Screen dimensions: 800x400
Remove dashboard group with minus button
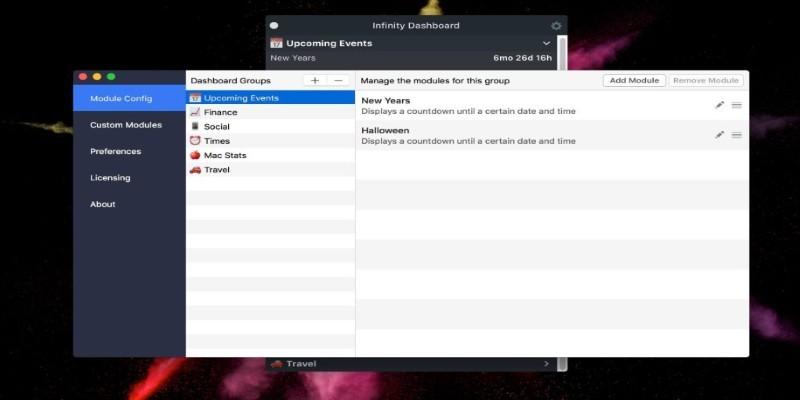tap(339, 80)
